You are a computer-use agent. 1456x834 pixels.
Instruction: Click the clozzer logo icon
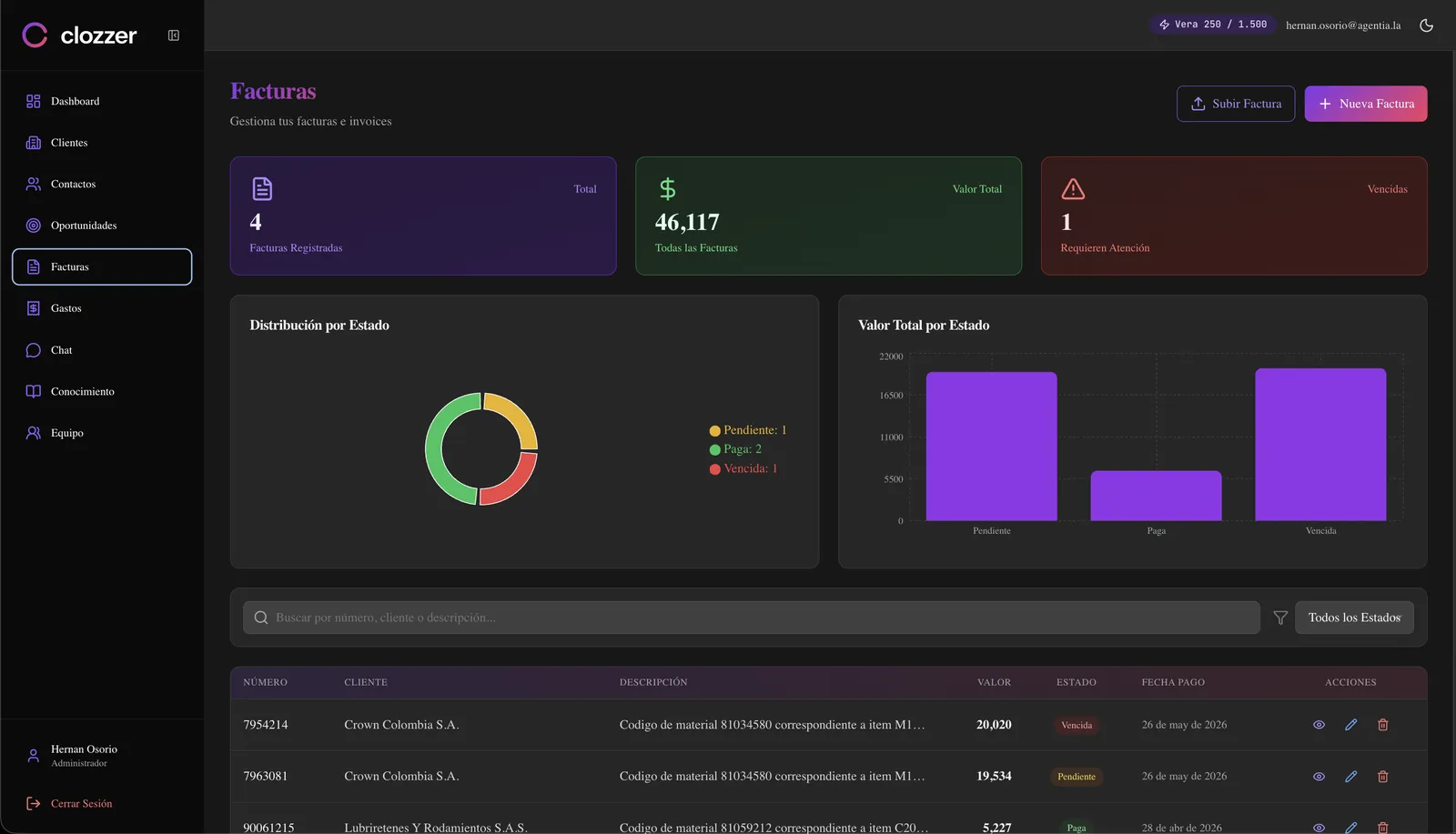coord(35,35)
